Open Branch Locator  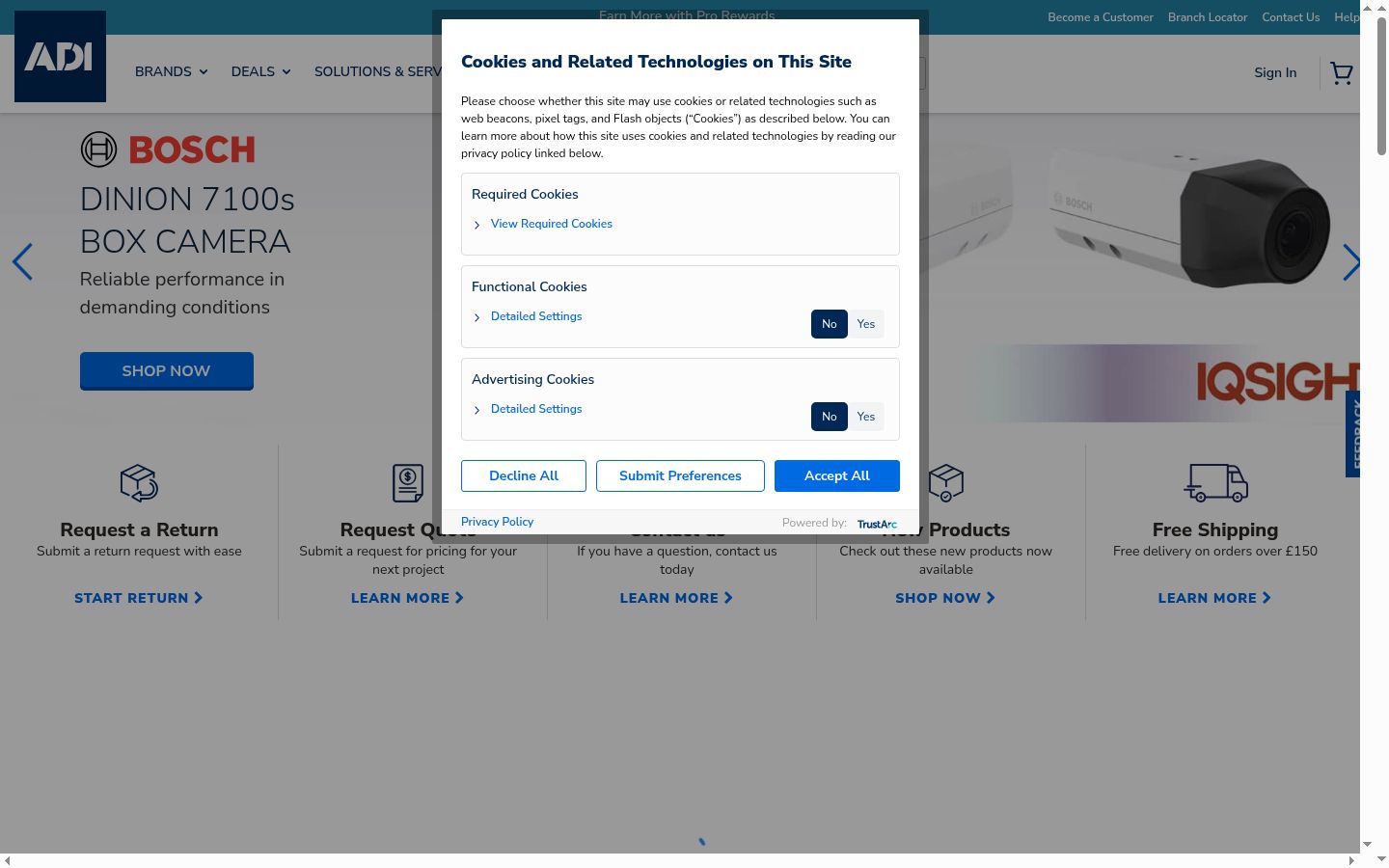pyautogui.click(x=1208, y=17)
